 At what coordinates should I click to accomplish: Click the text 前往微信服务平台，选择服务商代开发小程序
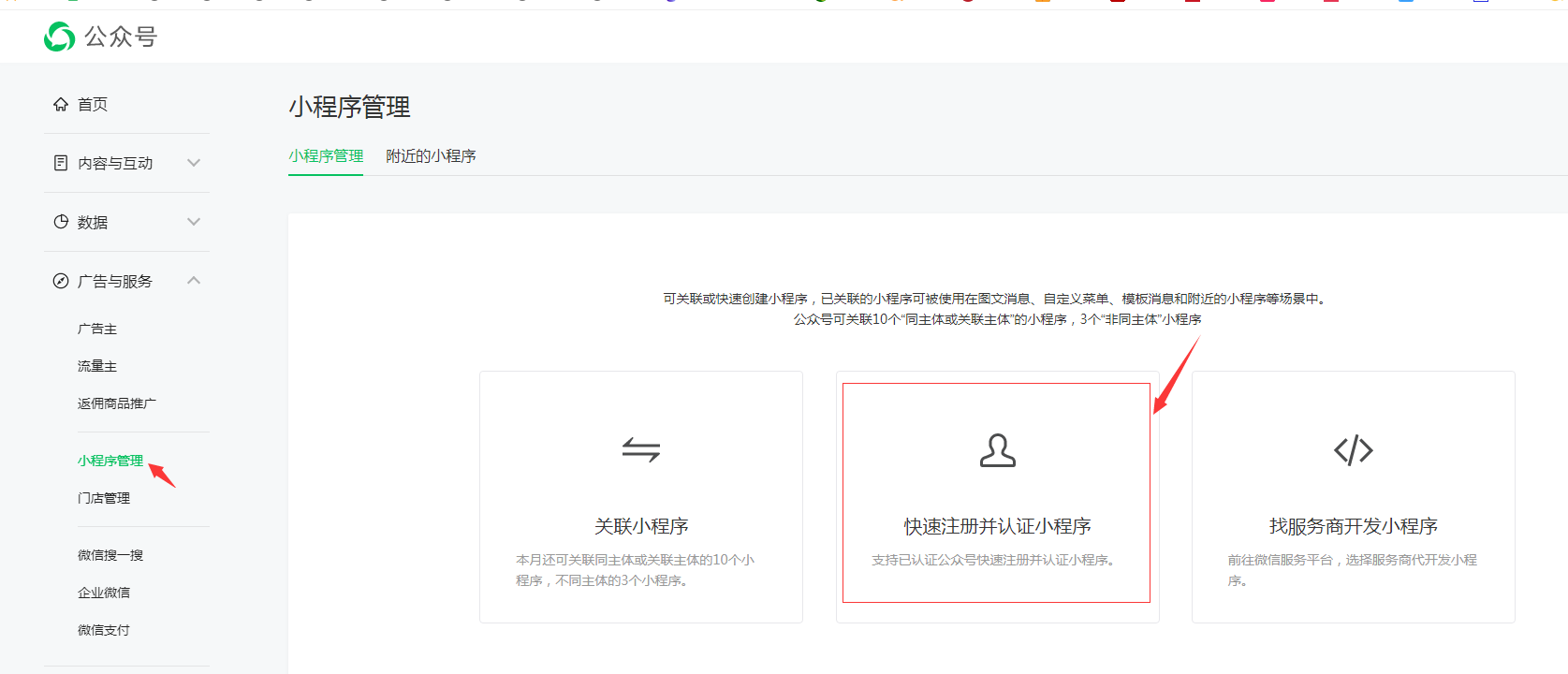(1353, 570)
